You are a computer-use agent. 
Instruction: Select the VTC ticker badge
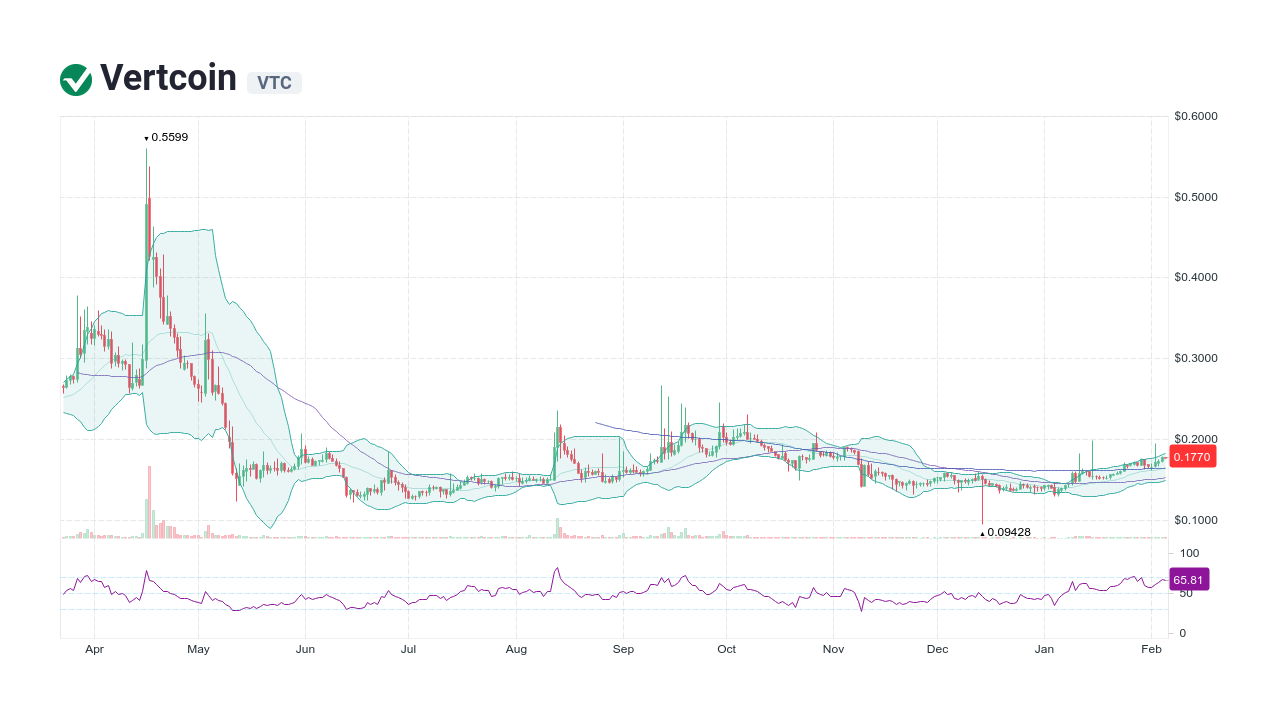point(273,83)
